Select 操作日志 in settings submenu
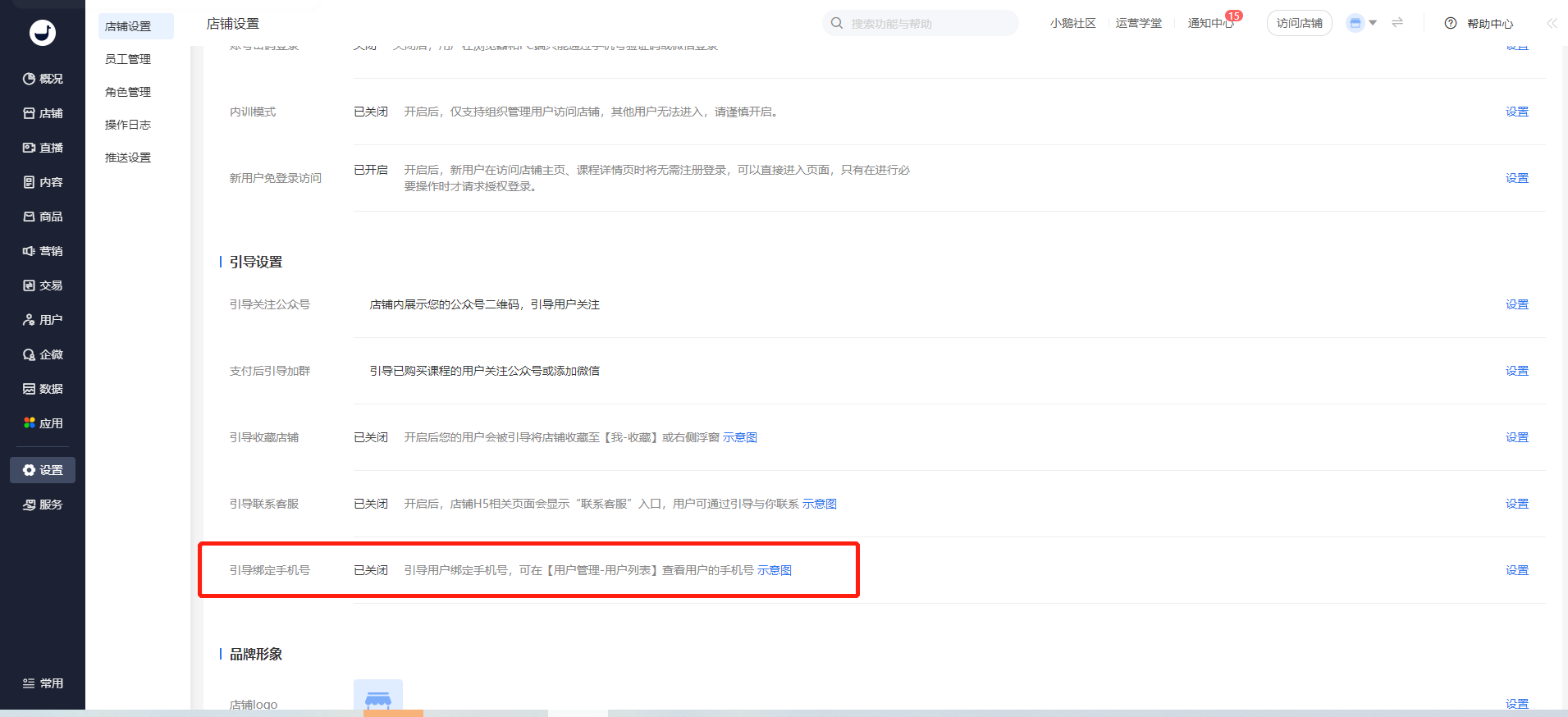The width and height of the screenshot is (1568, 717). click(x=128, y=125)
